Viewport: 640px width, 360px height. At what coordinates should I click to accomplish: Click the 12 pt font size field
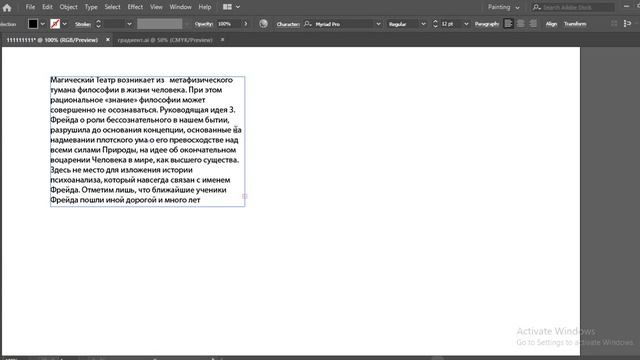point(451,24)
